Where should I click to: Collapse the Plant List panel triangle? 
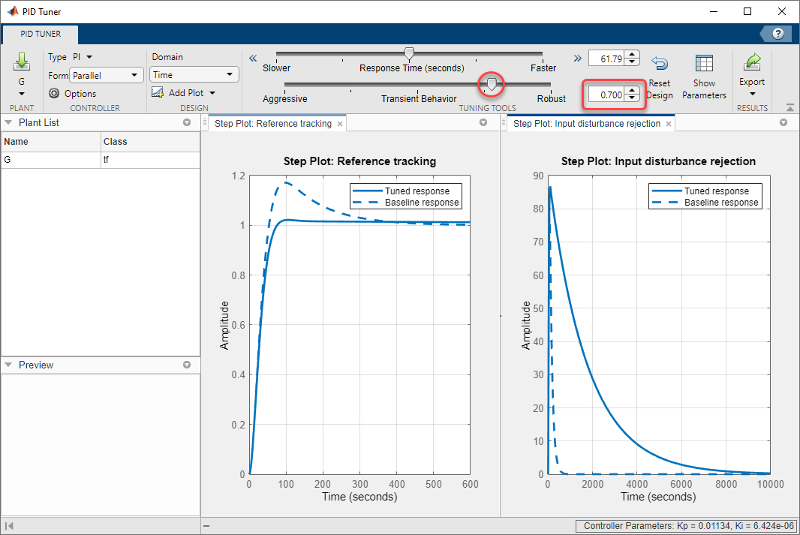[8, 122]
